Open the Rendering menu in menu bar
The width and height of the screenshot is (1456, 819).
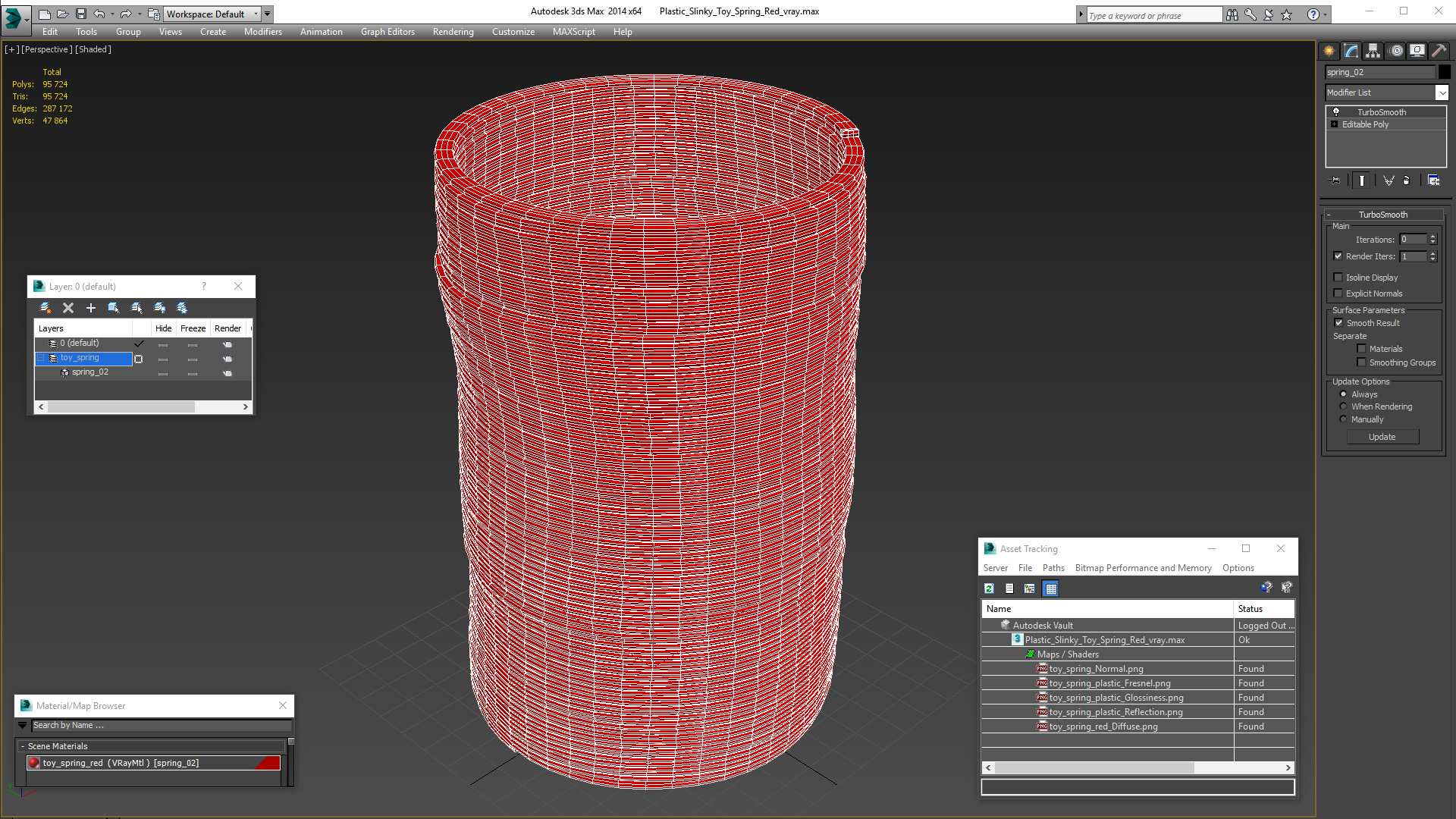tap(453, 31)
